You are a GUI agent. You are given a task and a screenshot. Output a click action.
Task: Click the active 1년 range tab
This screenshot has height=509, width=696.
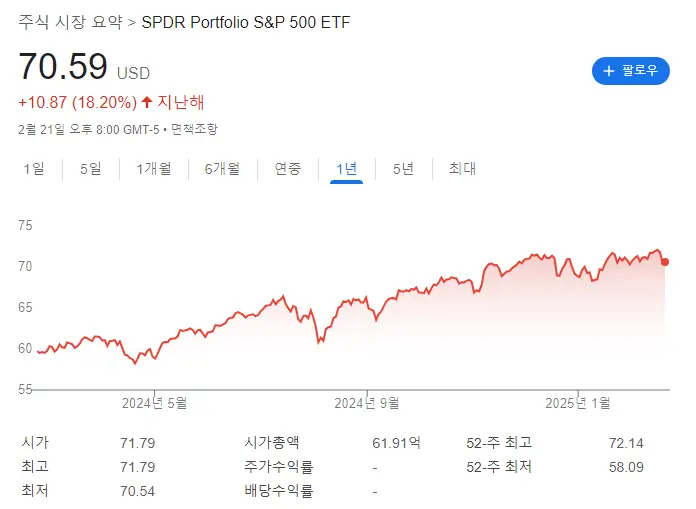346,169
